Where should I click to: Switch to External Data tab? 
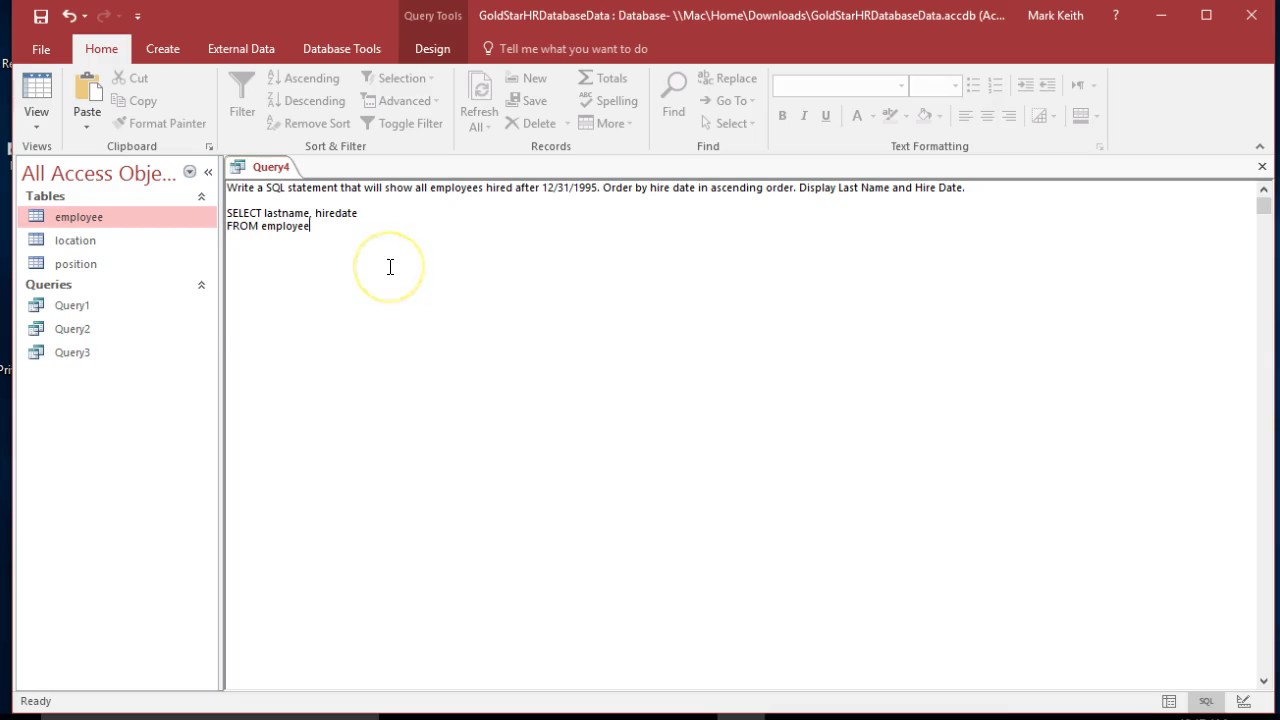[241, 49]
